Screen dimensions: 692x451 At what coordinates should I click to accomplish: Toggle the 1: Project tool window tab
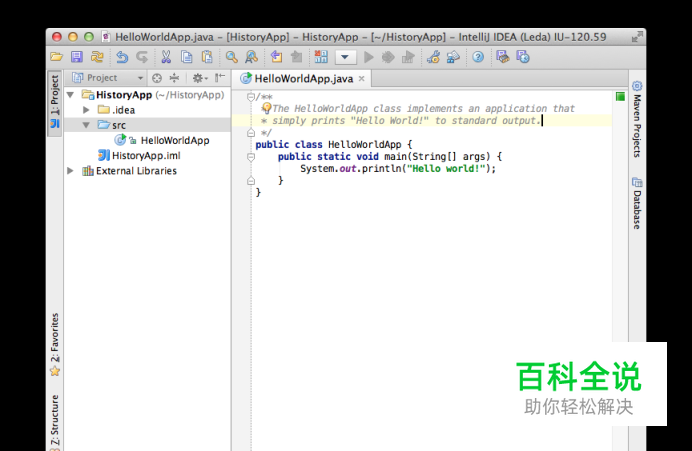pos(55,102)
